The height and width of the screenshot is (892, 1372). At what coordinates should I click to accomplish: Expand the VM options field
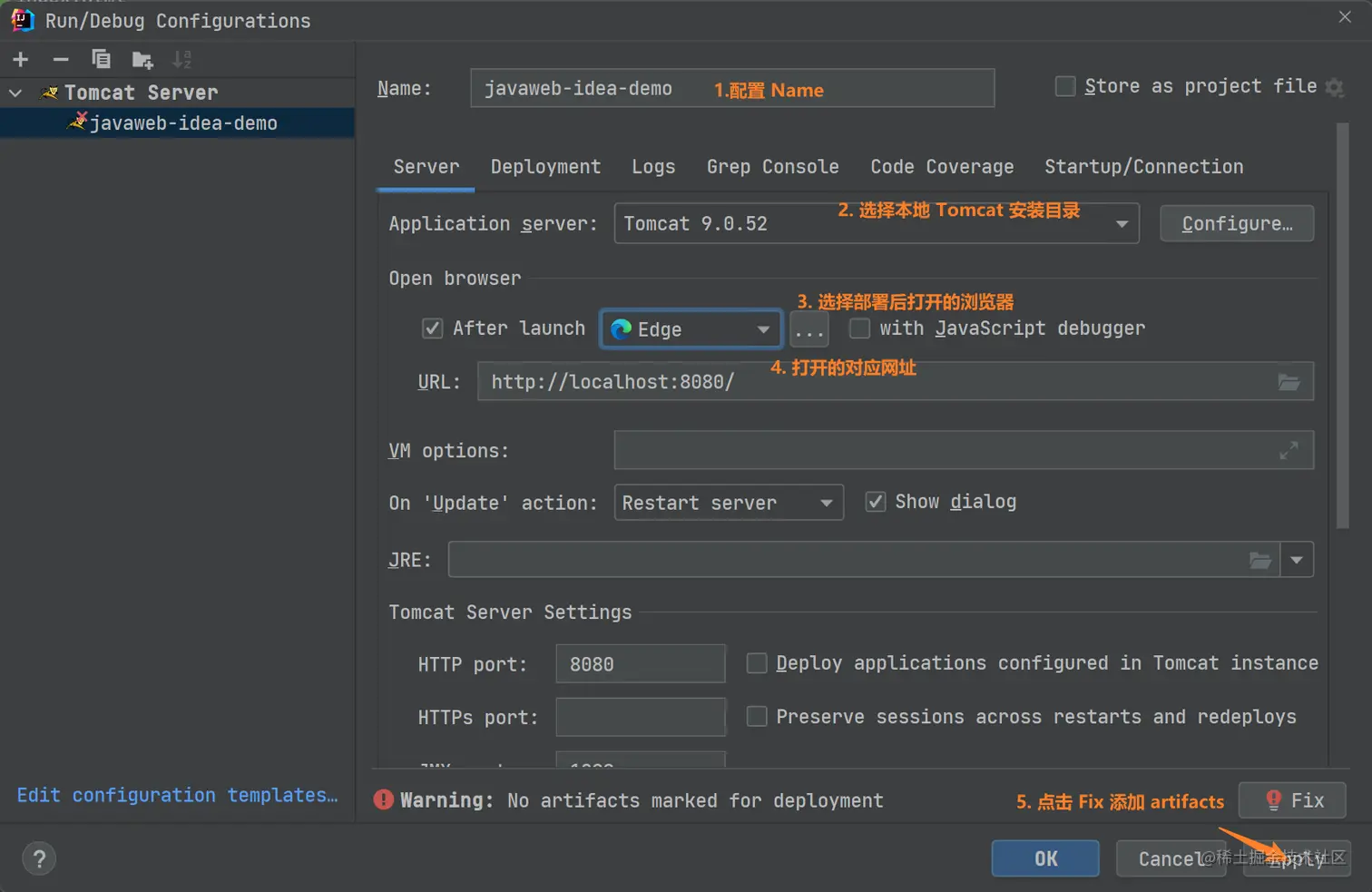tap(1289, 450)
